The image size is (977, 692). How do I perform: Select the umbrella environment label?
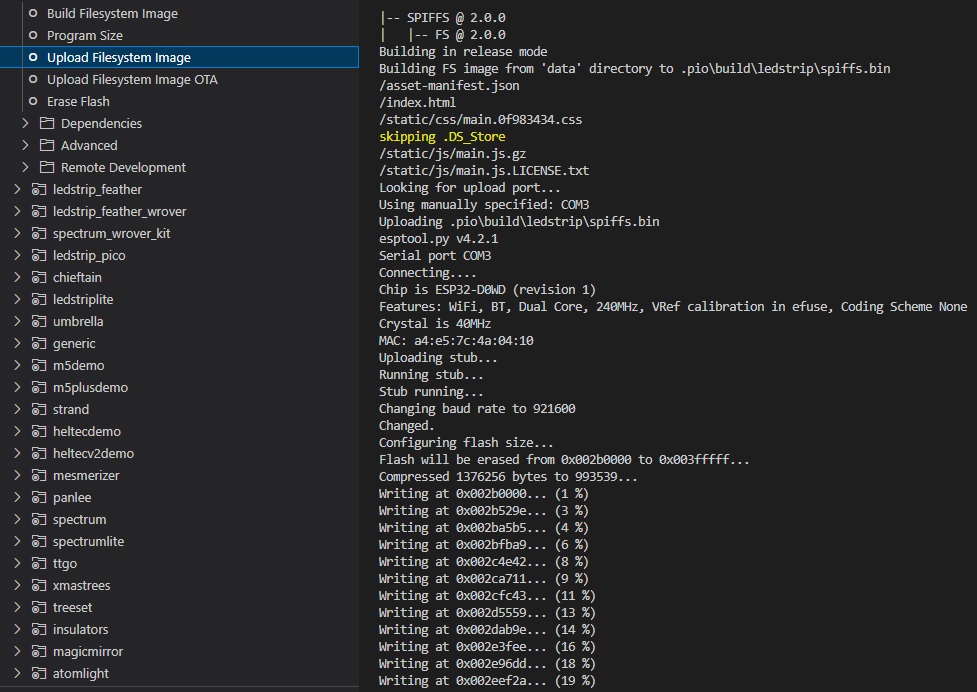(78, 321)
